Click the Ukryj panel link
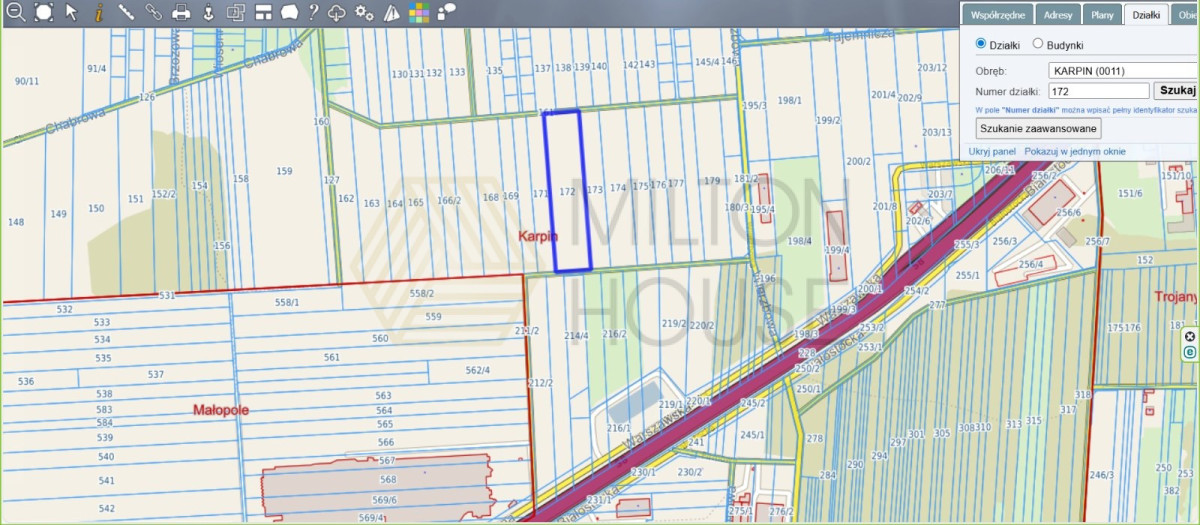 [992, 151]
